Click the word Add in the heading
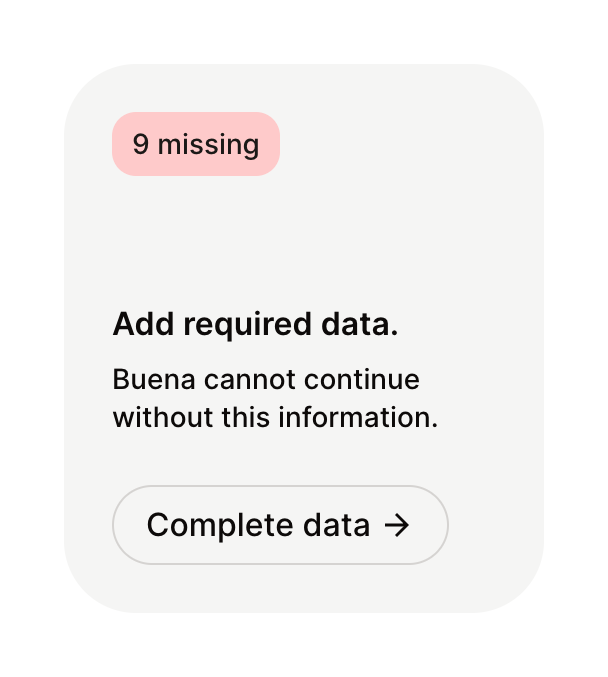This screenshot has width=608, height=677. coord(137,324)
